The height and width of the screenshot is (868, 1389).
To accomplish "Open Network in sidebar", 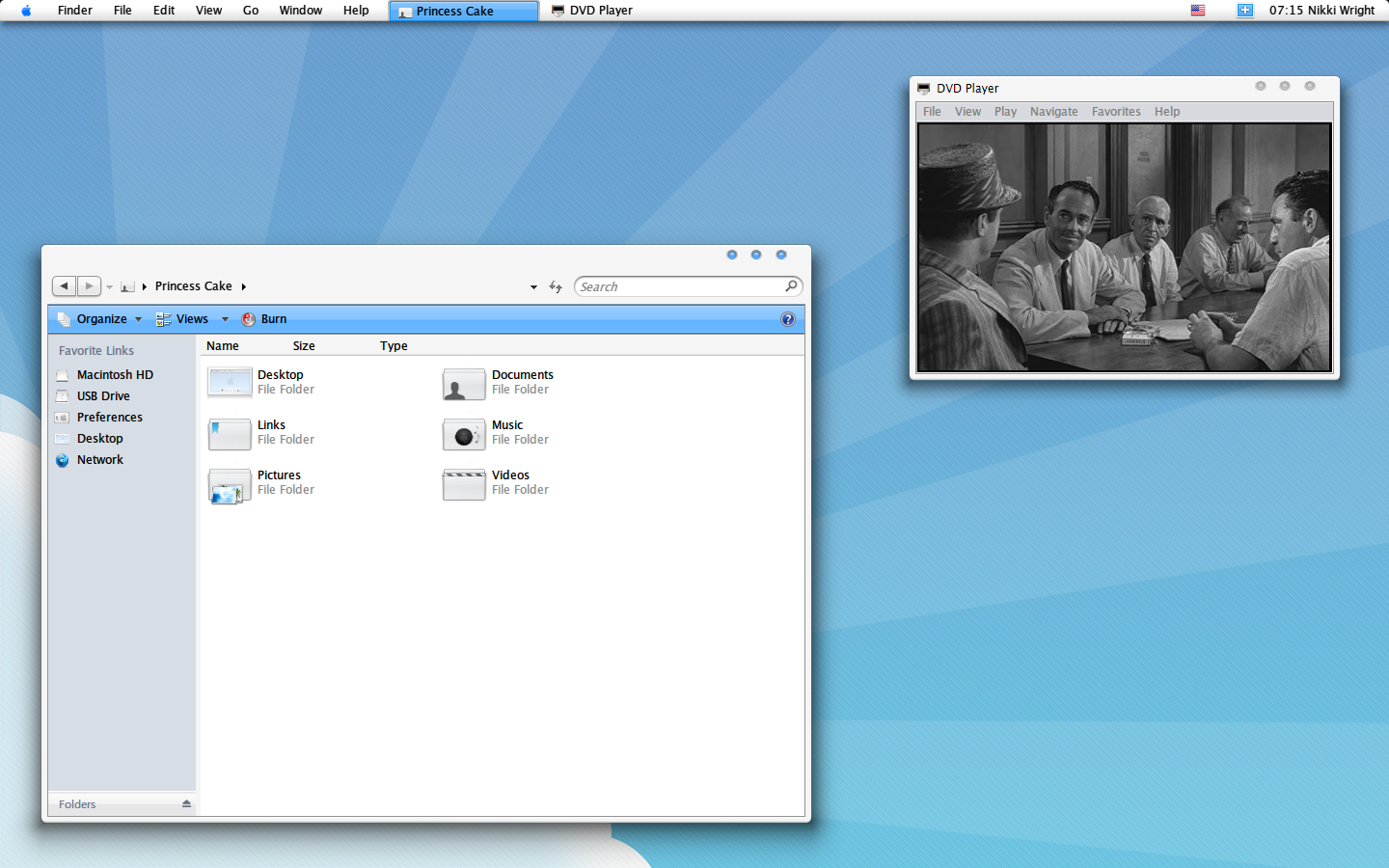I will tap(100, 460).
